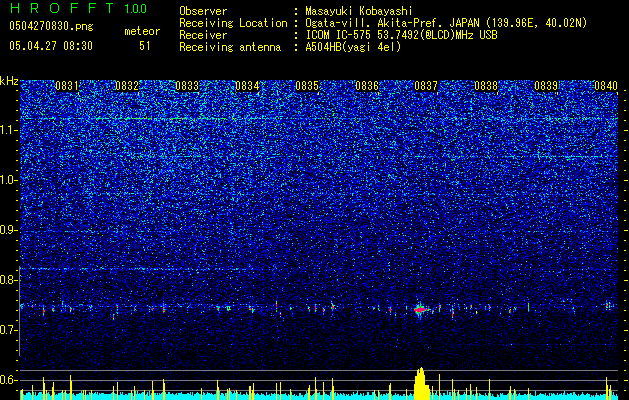This screenshot has width=629, height=400.
Task: Click the 0840 time marker
Action: 606,86
